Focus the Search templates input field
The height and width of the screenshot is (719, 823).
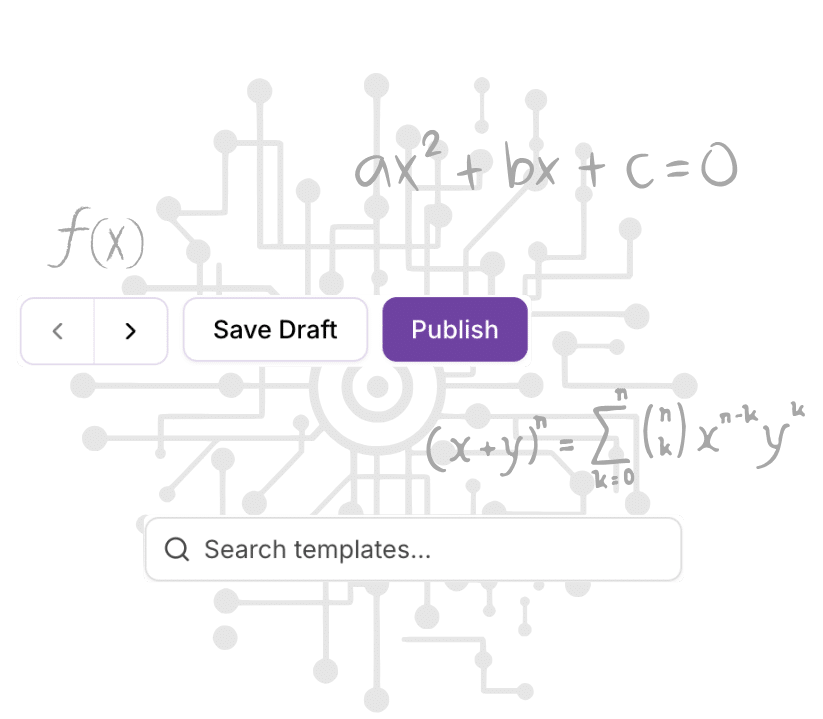413,549
